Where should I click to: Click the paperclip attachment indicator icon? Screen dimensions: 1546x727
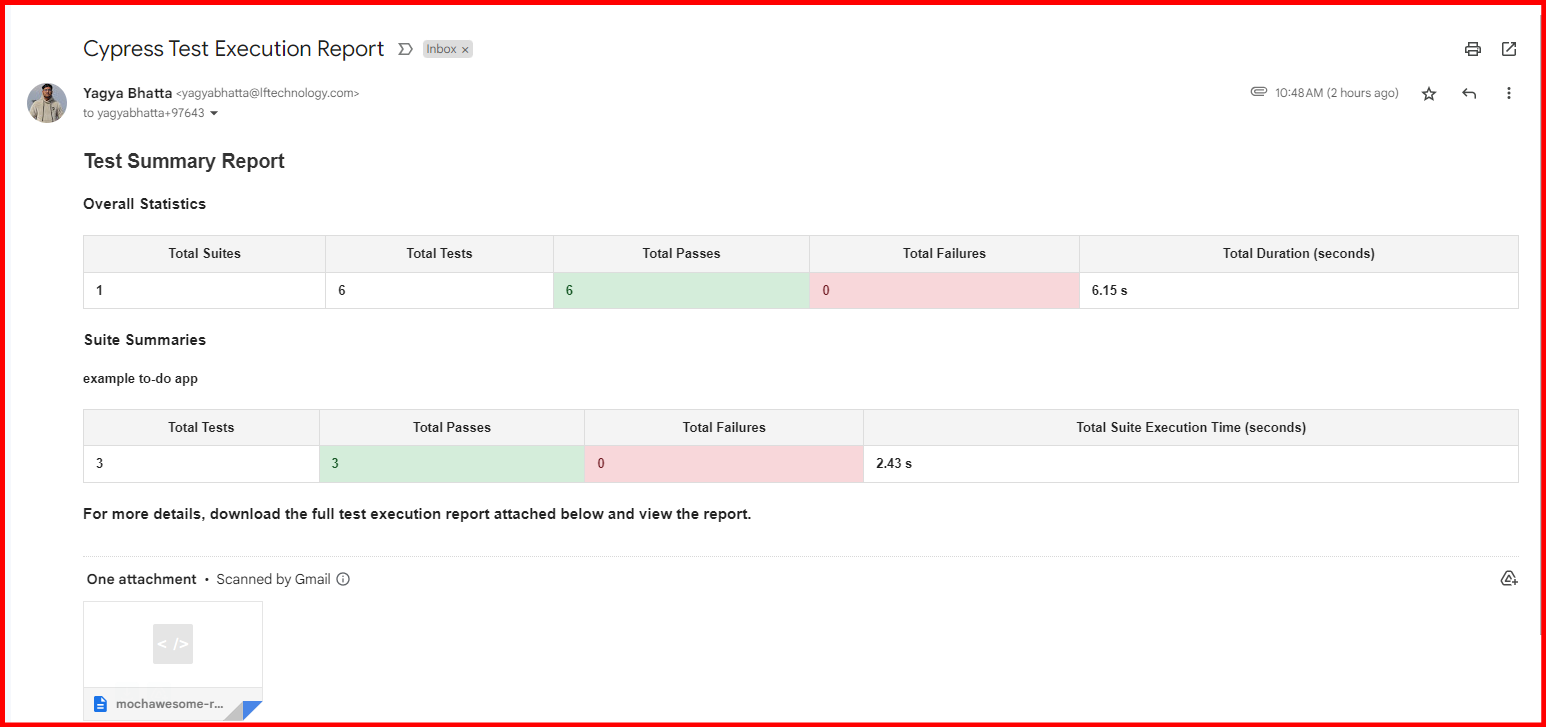tap(1259, 92)
